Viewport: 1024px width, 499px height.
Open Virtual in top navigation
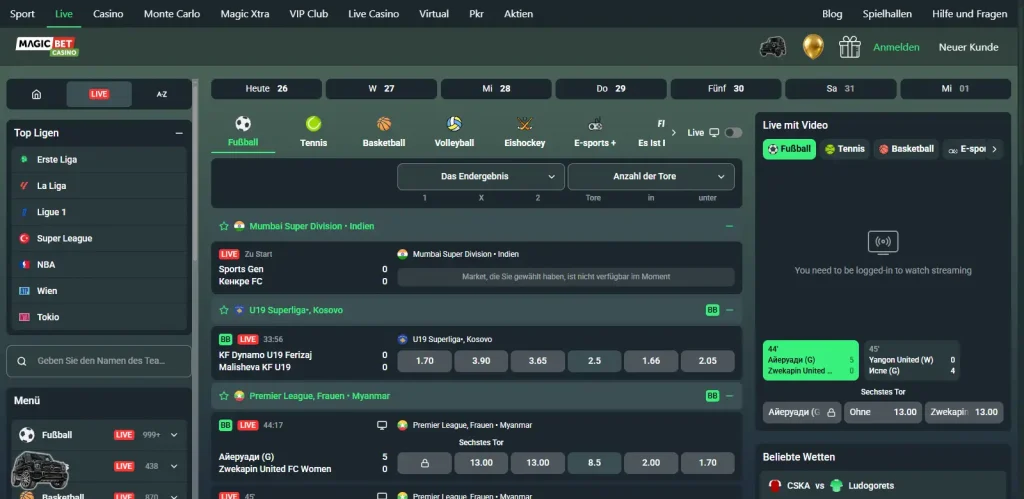coord(434,14)
